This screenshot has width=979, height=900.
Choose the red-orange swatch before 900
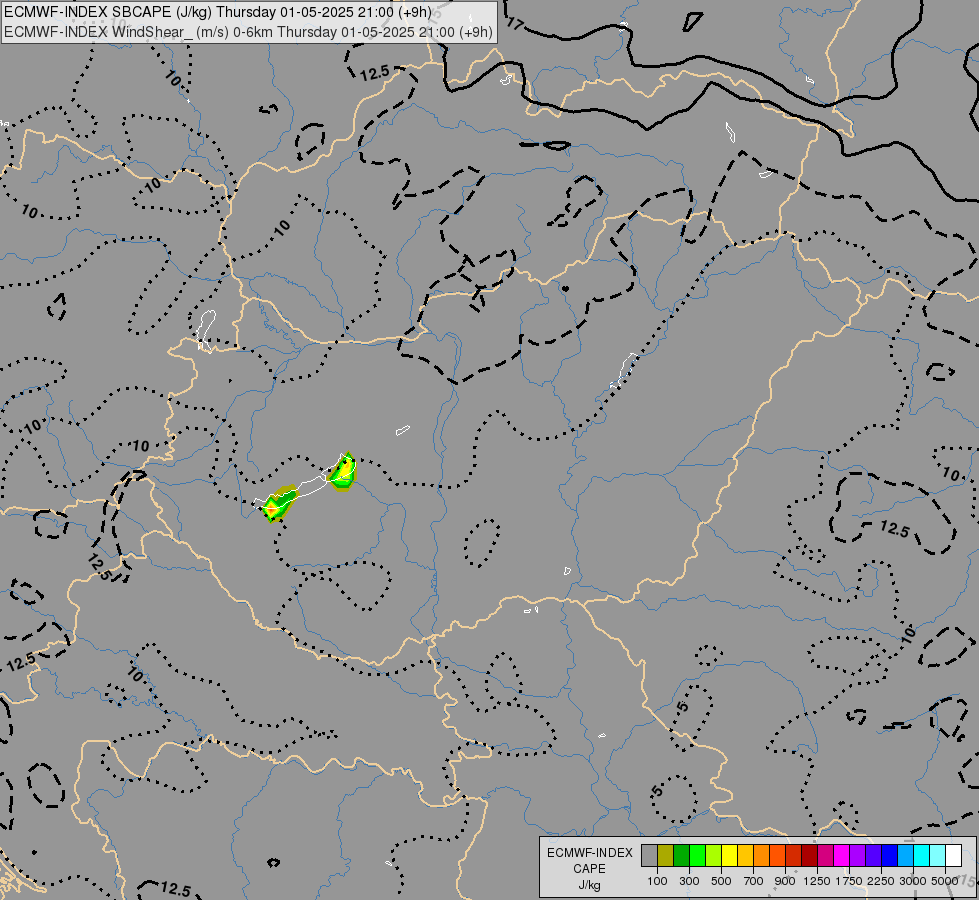[777, 855]
